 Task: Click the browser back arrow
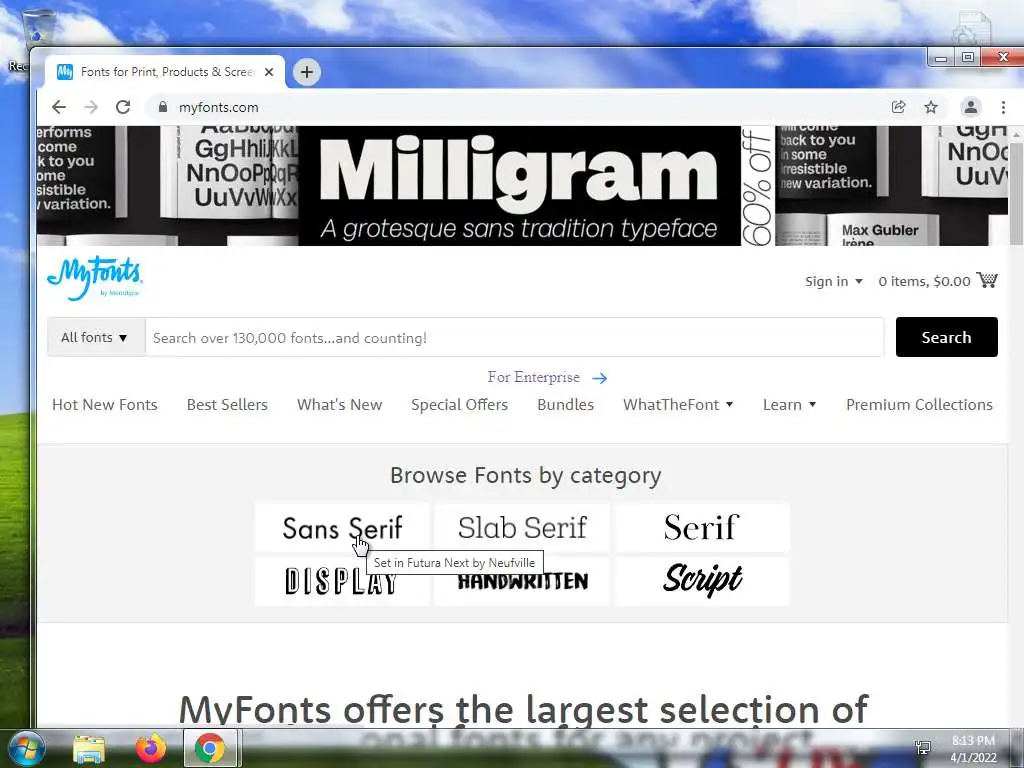pos(59,107)
